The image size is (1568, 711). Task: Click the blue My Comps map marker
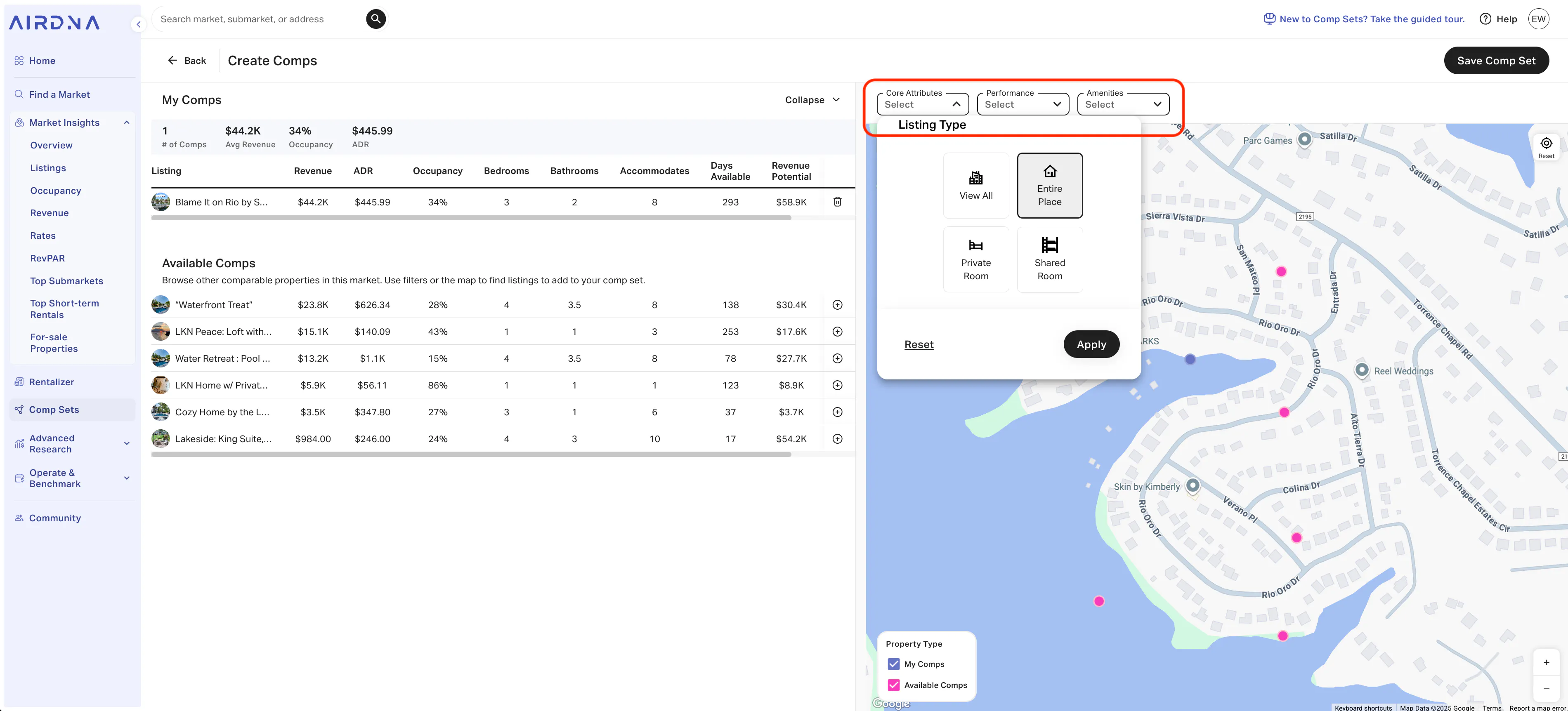(1190, 360)
